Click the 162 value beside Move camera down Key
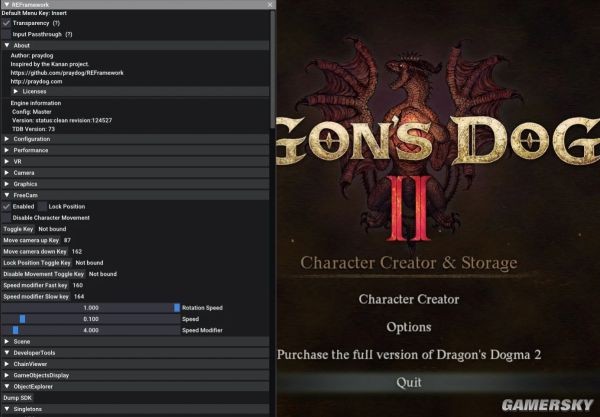The height and width of the screenshot is (417, 600). point(77,252)
